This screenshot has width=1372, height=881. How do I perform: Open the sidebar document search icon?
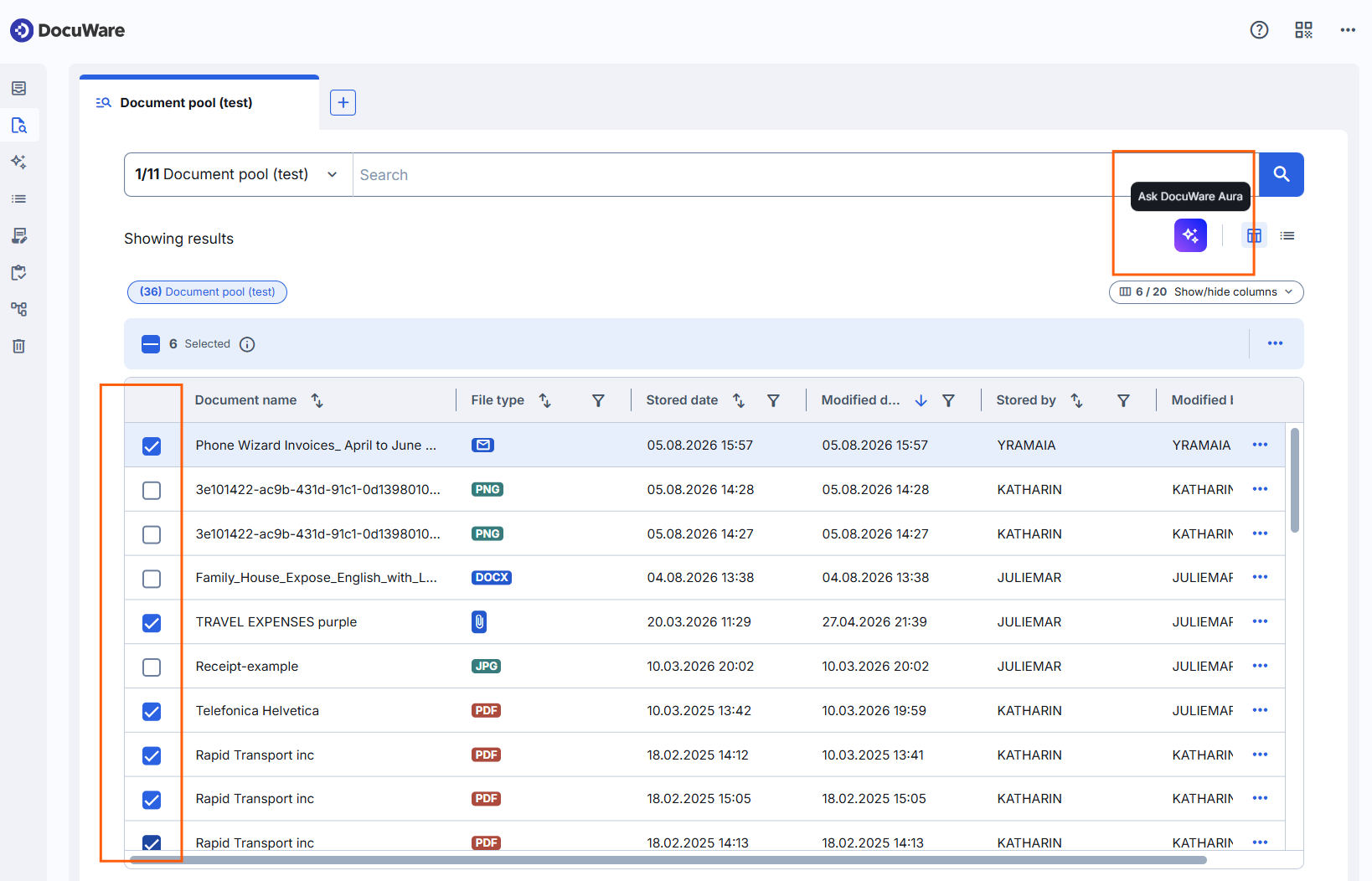(19, 125)
